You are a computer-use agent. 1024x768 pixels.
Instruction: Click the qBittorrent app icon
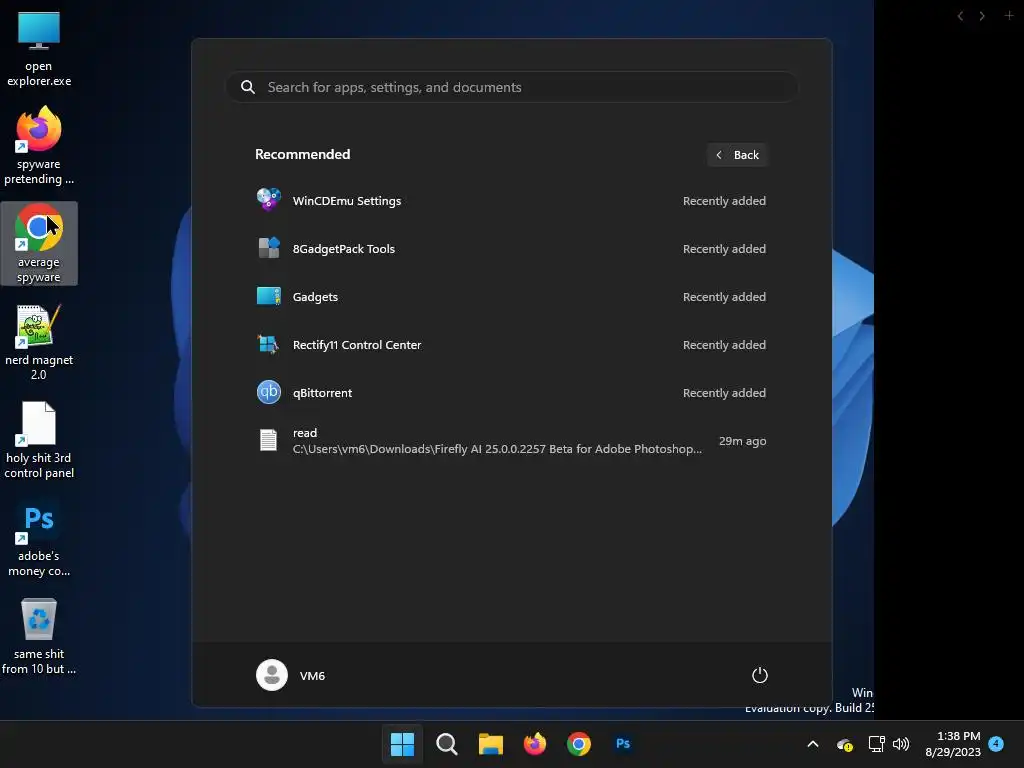point(268,392)
